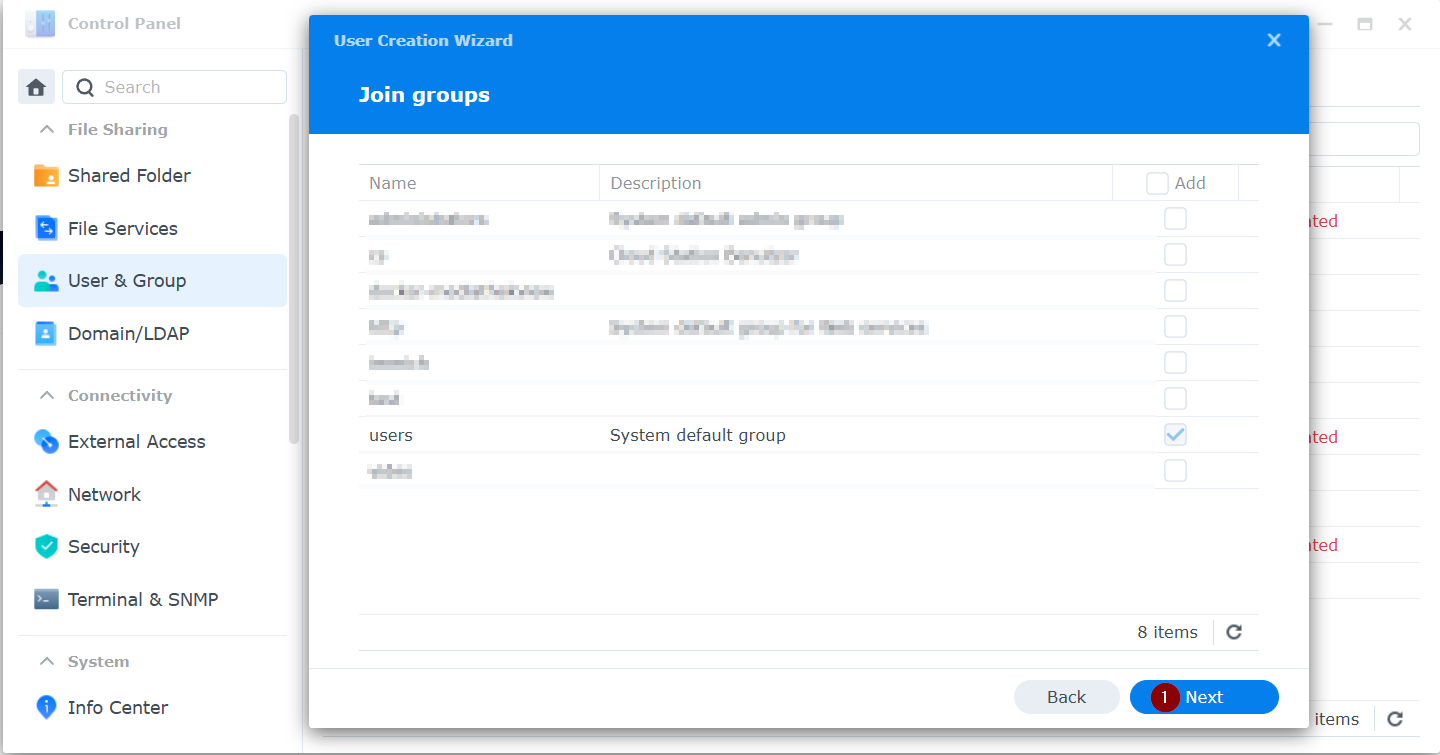The width and height of the screenshot is (1440, 755).
Task: Sort by Description column header
Action: (855, 183)
